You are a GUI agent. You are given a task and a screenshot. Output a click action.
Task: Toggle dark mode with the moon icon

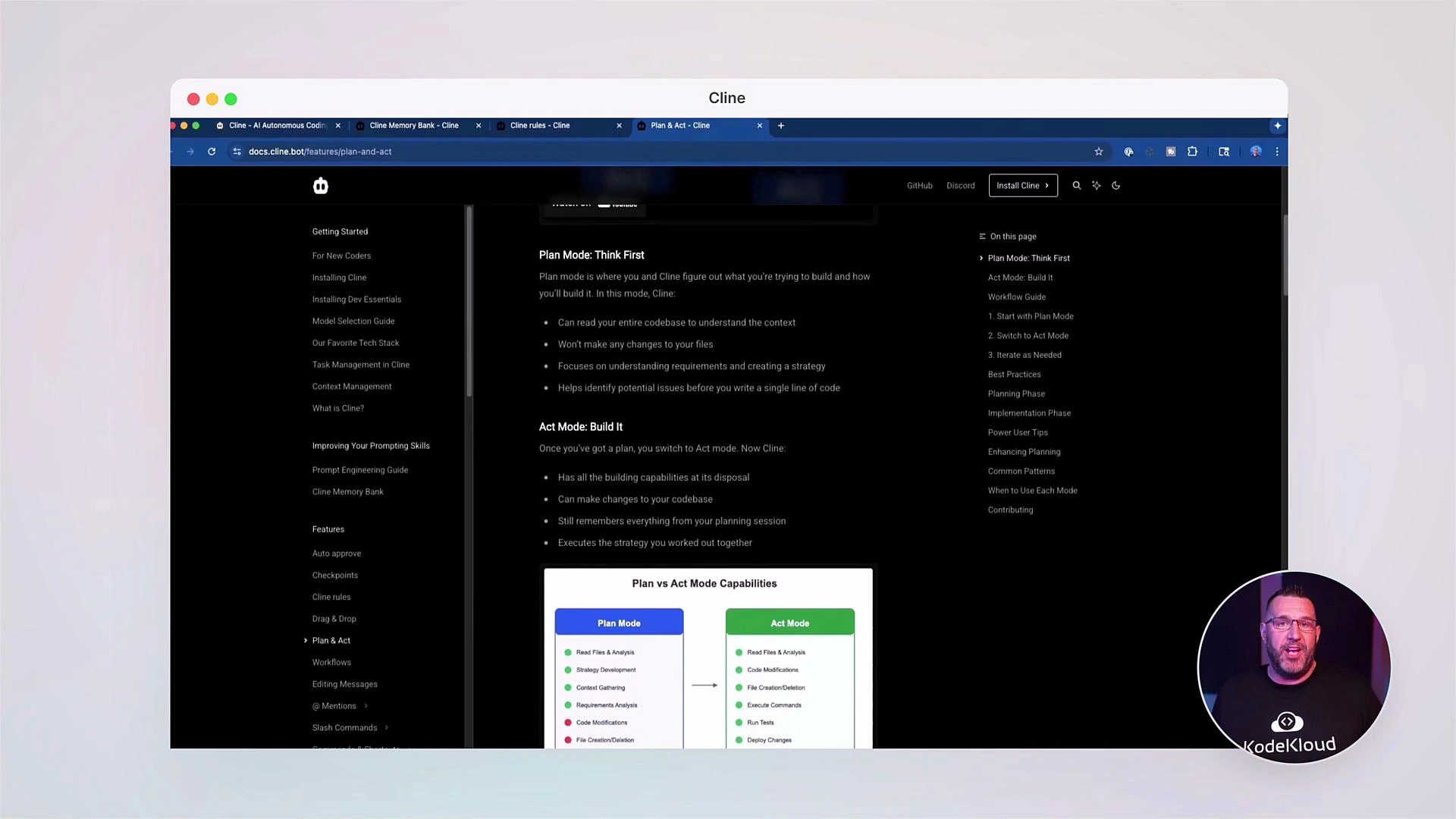(x=1116, y=185)
